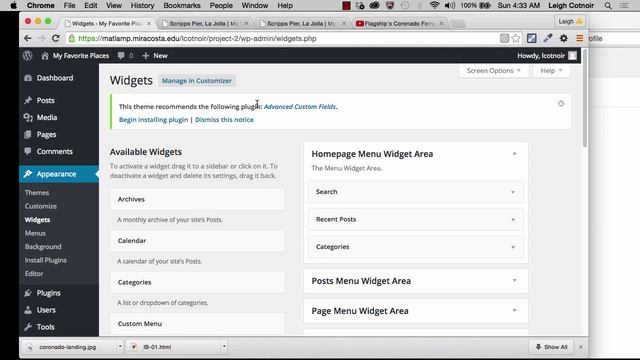This screenshot has width=640, height=360.
Task: Open Screen Options dropdown
Action: point(493,71)
